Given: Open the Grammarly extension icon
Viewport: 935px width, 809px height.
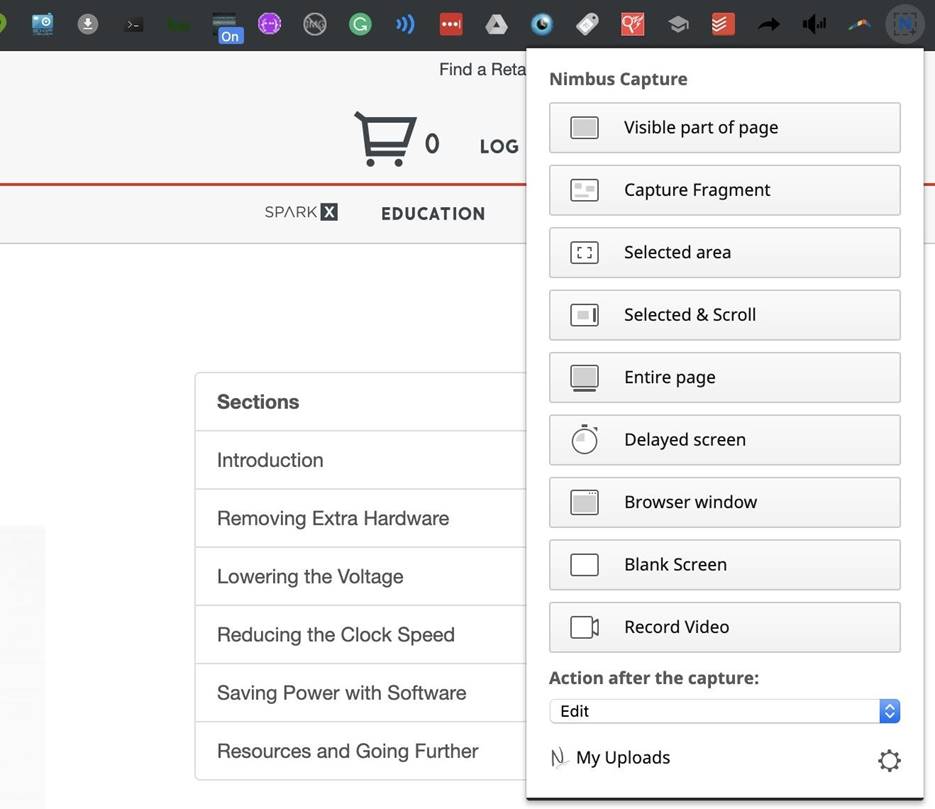Looking at the screenshot, I should pyautogui.click(x=360, y=24).
